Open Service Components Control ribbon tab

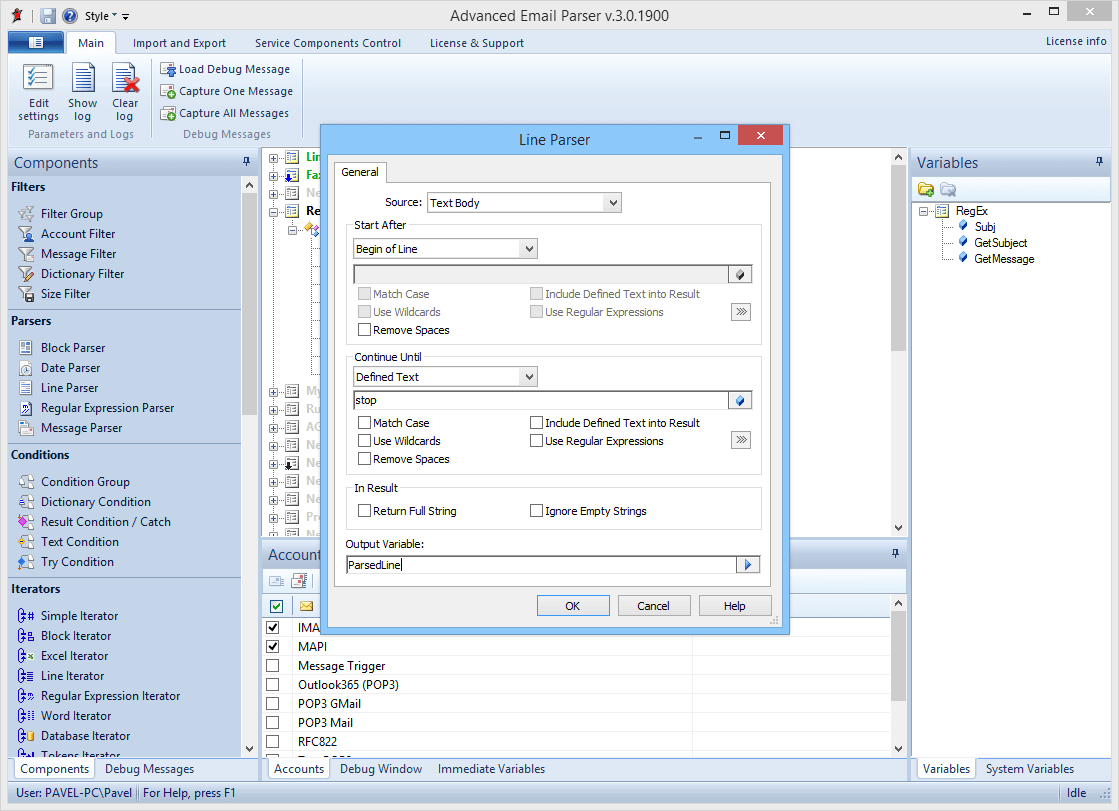(x=328, y=43)
